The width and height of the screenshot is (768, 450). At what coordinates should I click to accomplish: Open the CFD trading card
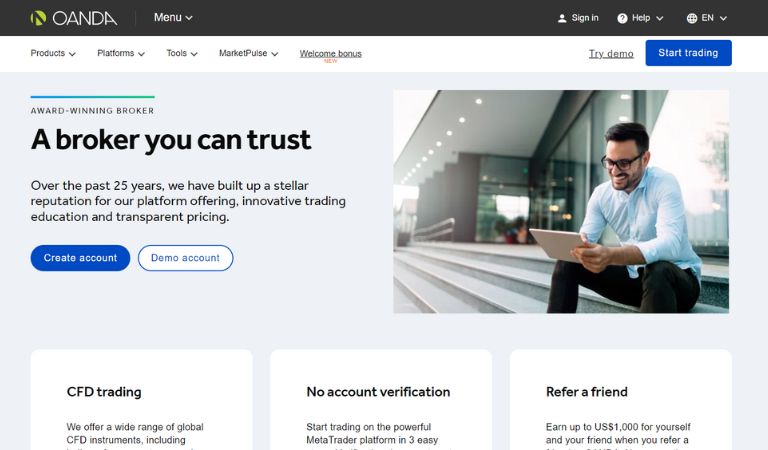[142, 400]
